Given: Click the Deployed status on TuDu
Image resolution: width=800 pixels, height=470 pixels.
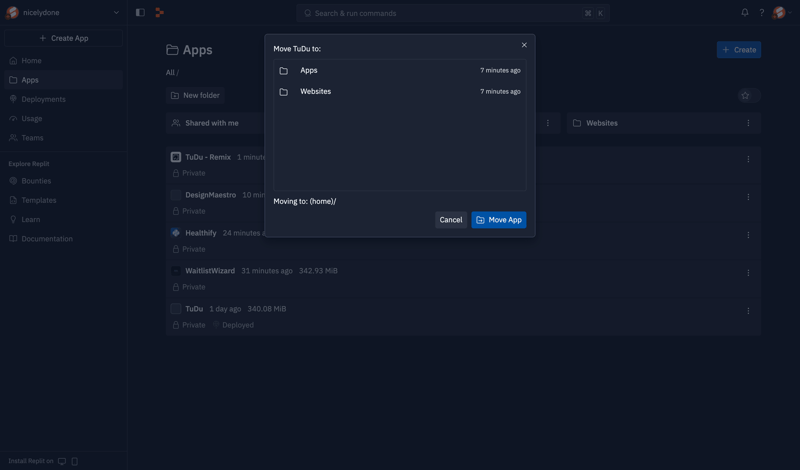Looking at the screenshot, I should [233, 325].
